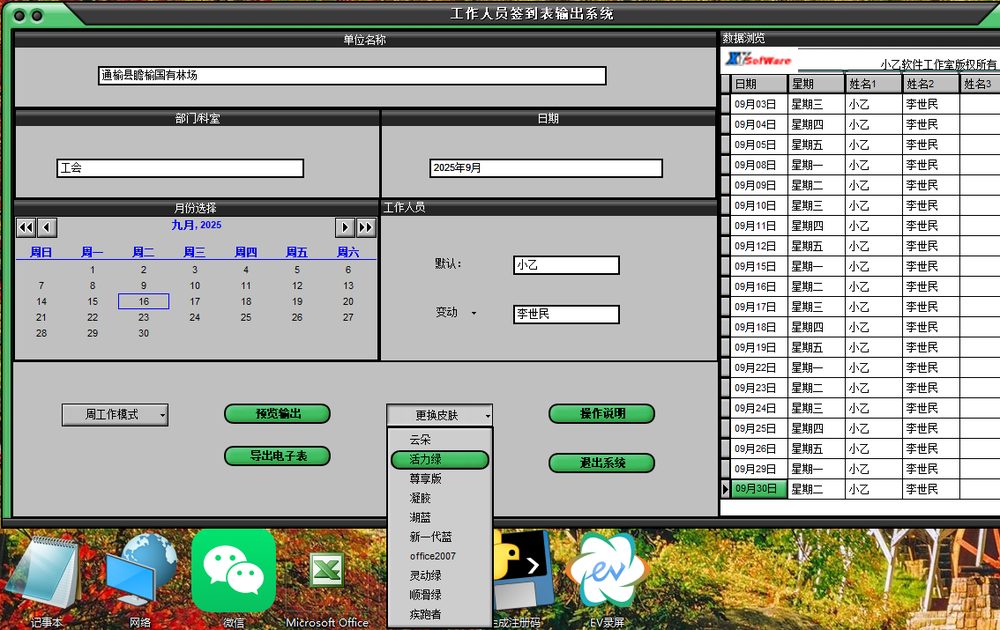Click 李世民 in the 09月22日 row
The image size is (1000, 630).
click(x=931, y=368)
